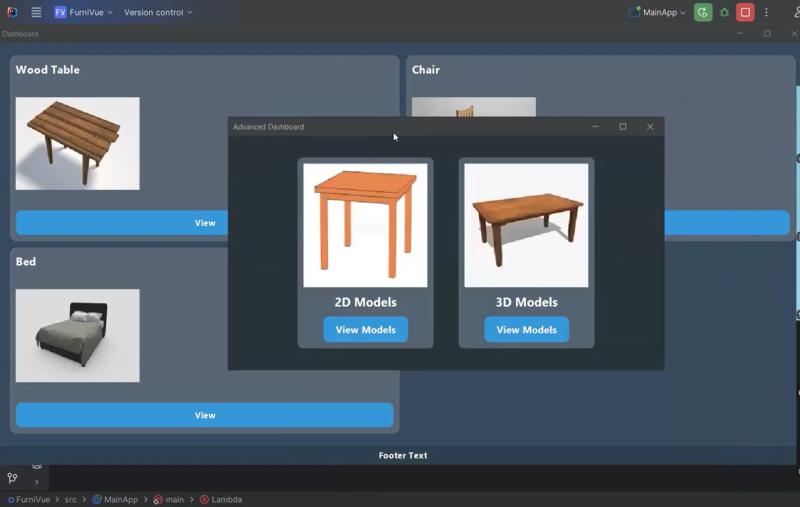The height and width of the screenshot is (507, 800).
Task: Select the Wood Table thumbnail image
Action: (77, 143)
